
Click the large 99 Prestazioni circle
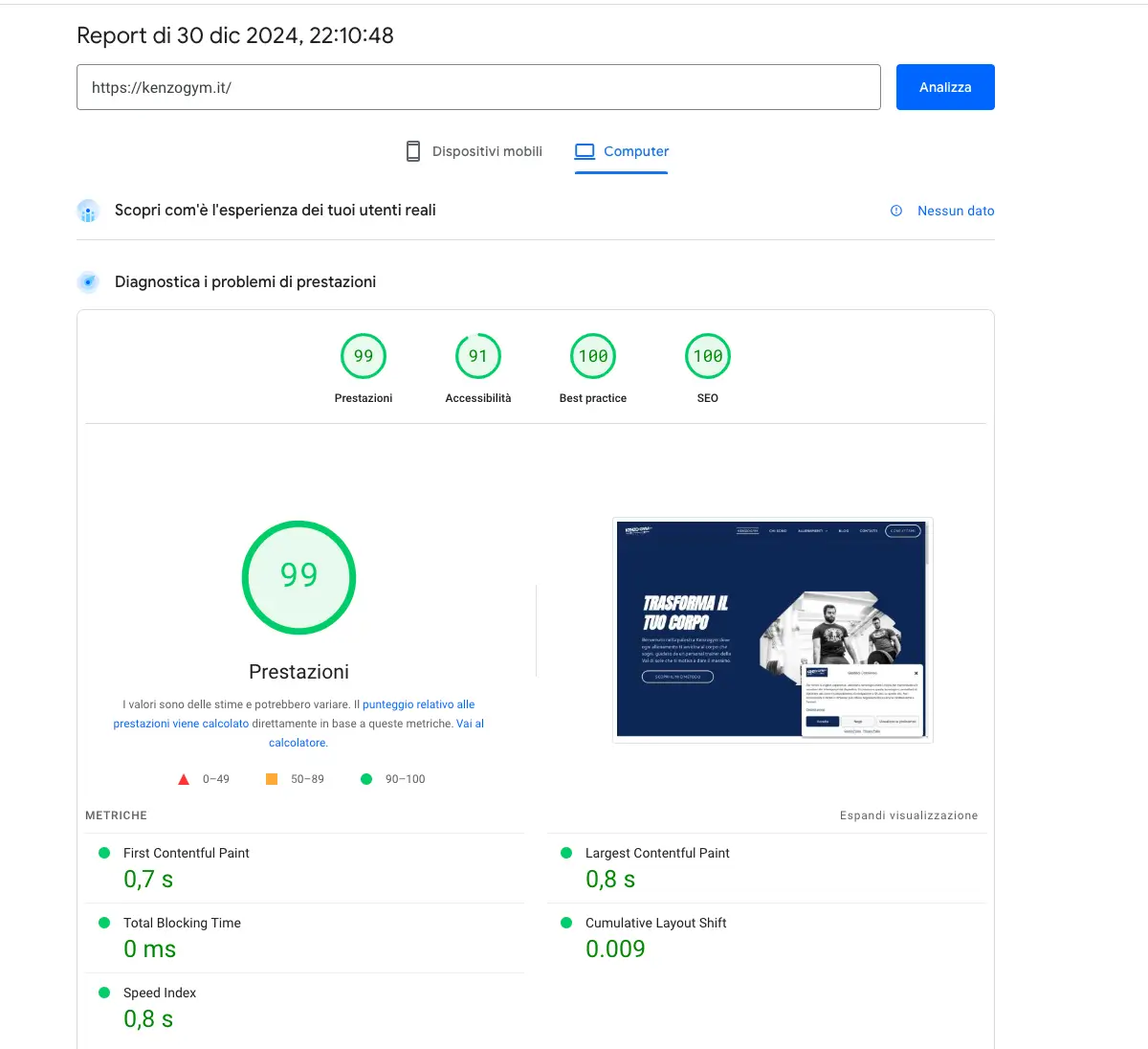click(x=298, y=577)
